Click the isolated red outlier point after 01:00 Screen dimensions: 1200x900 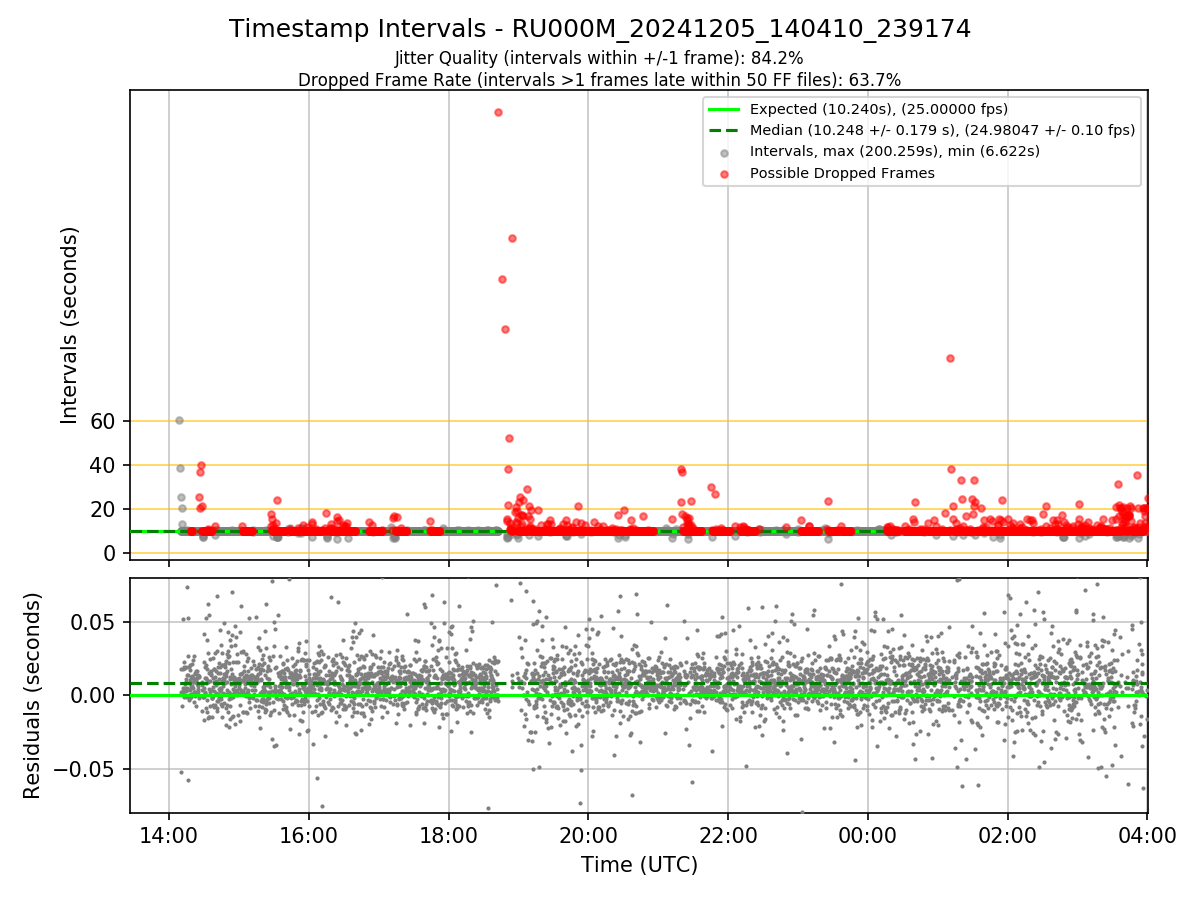pyautogui.click(x=950, y=358)
